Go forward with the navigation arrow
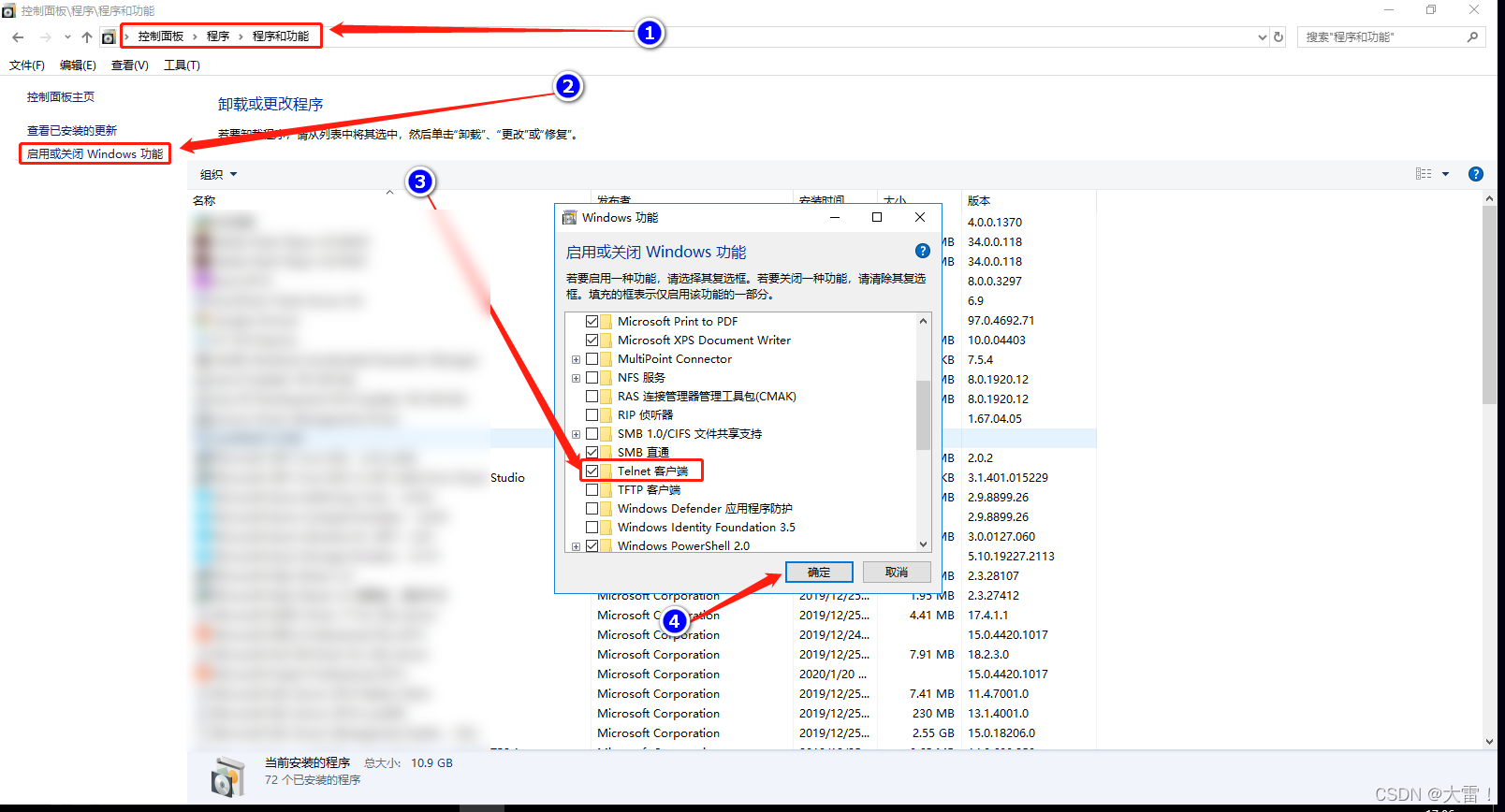 pyautogui.click(x=45, y=37)
